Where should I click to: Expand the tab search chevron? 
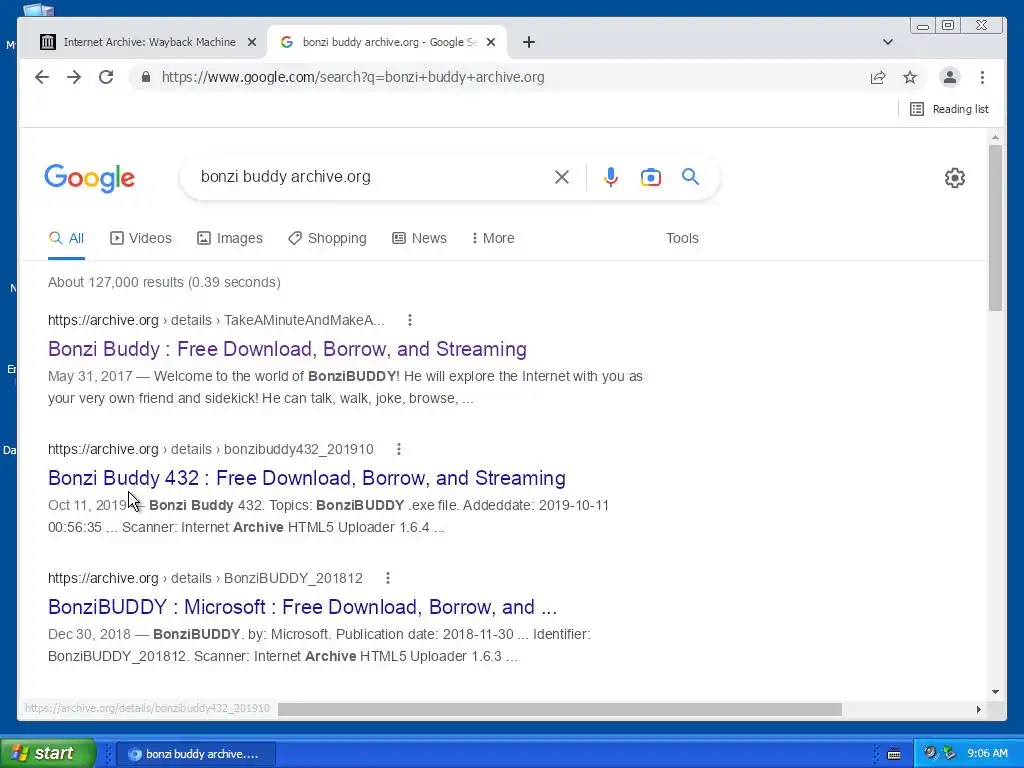(888, 42)
